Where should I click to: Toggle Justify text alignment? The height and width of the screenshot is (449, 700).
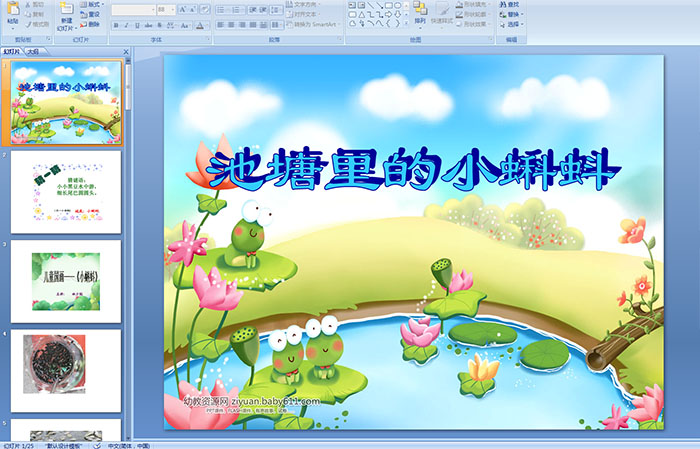pos(253,25)
